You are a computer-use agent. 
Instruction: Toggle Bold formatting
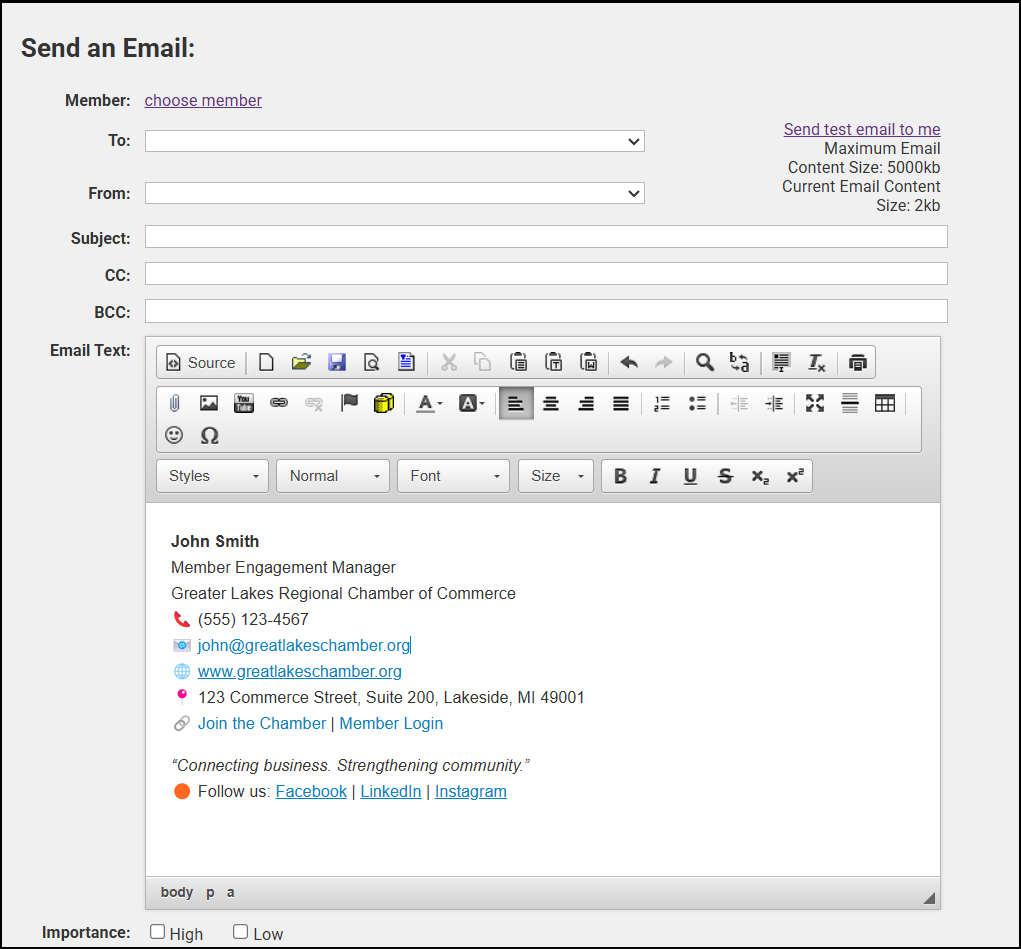pyautogui.click(x=620, y=476)
